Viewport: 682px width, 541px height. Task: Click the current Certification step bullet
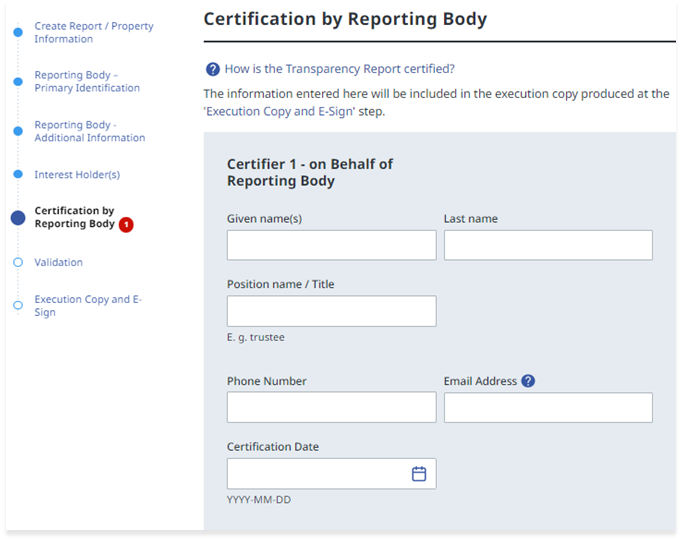pyautogui.click(x=18, y=217)
